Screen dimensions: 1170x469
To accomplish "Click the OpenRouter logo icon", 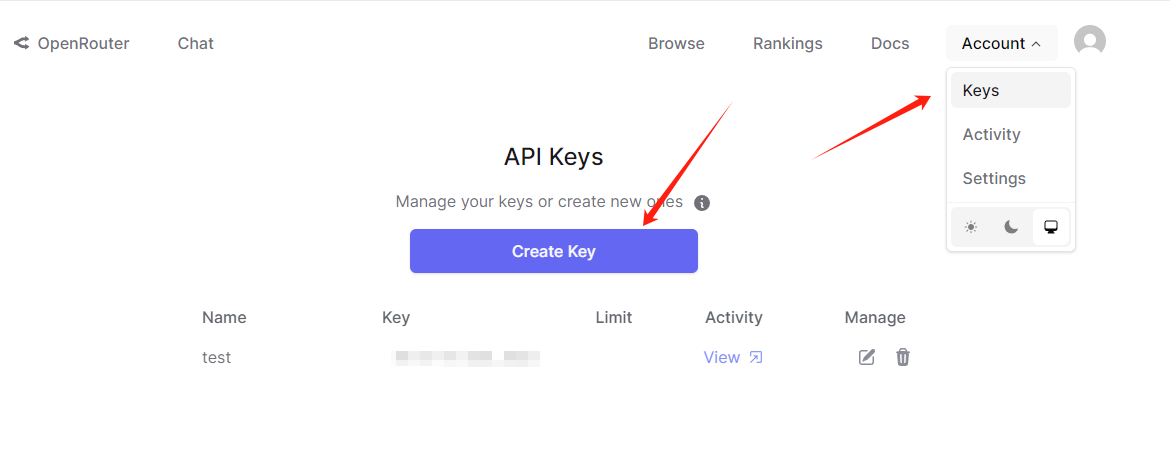I will tap(21, 43).
